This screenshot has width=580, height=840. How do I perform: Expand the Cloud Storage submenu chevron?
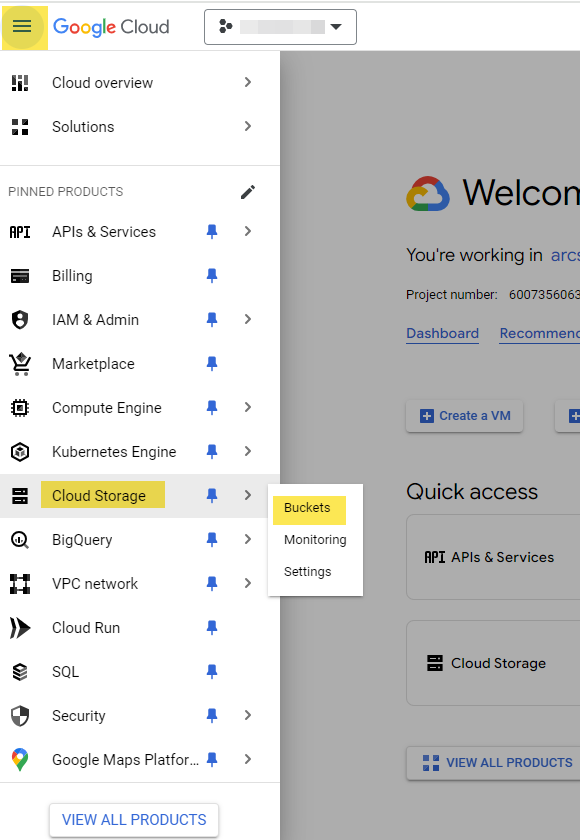[247, 494]
